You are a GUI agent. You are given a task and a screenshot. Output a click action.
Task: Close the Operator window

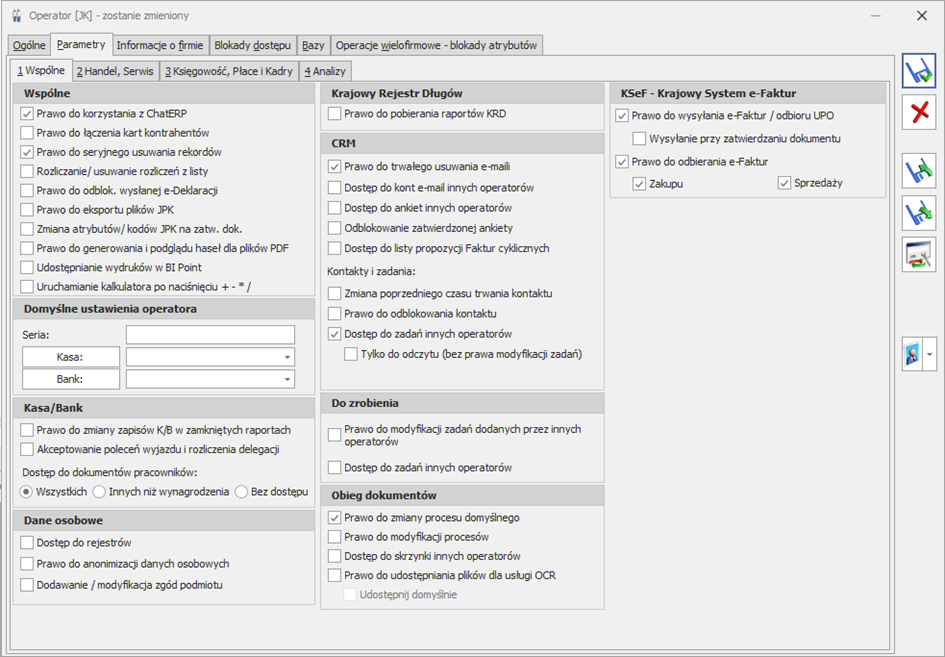click(x=921, y=16)
